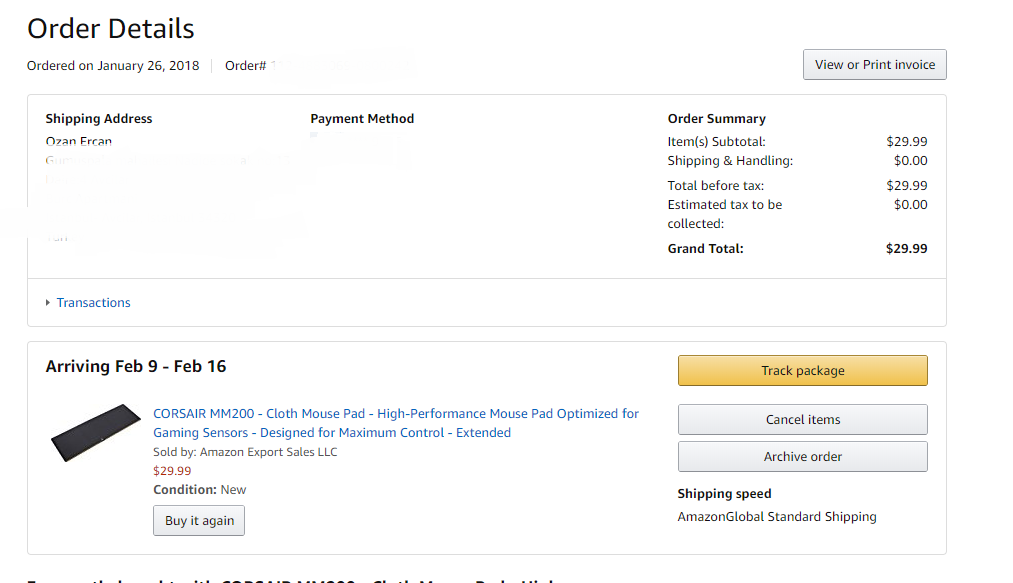Click the Payment Method heading
1013x583 pixels.
pos(362,119)
